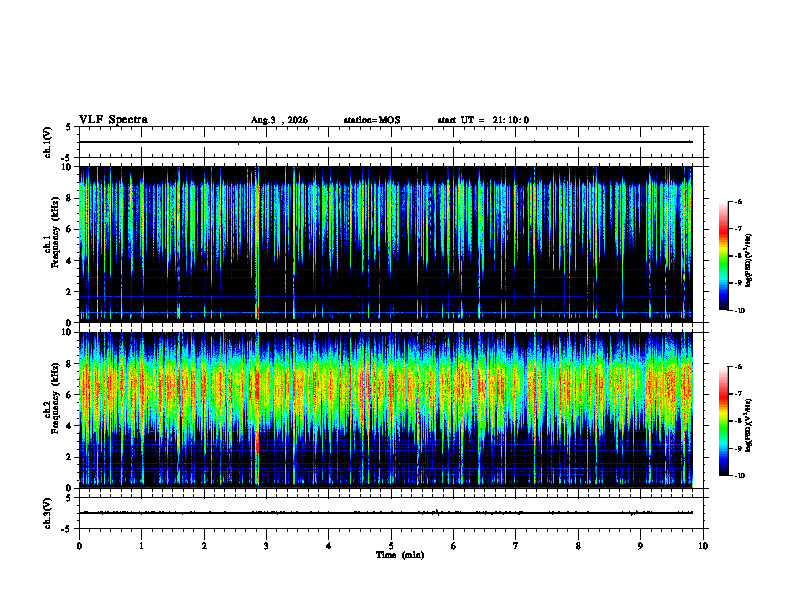This screenshot has width=792, height=612.
Task: Click the ch.1(V) waveform trace line
Action: coord(385,142)
